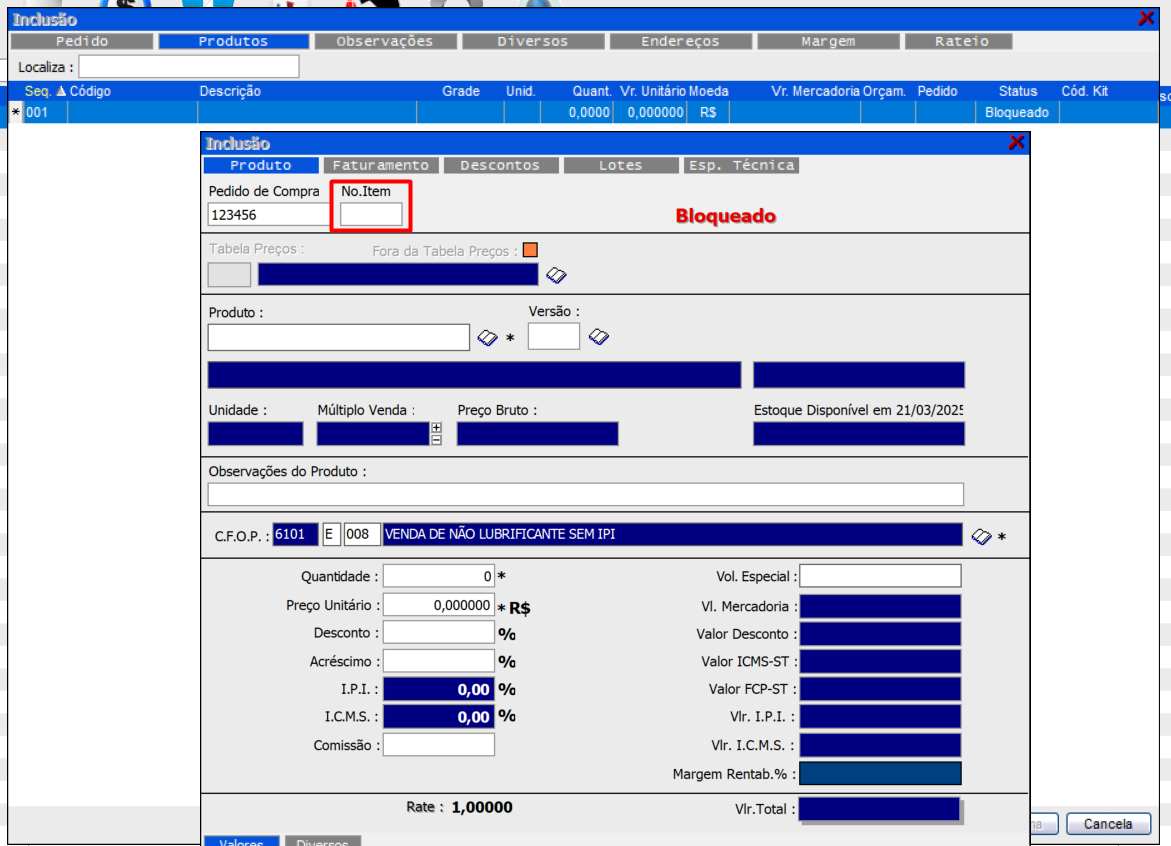Decrease Múltiplo Venda with minus stepper
This screenshot has width=1171, height=846.
tap(436, 439)
